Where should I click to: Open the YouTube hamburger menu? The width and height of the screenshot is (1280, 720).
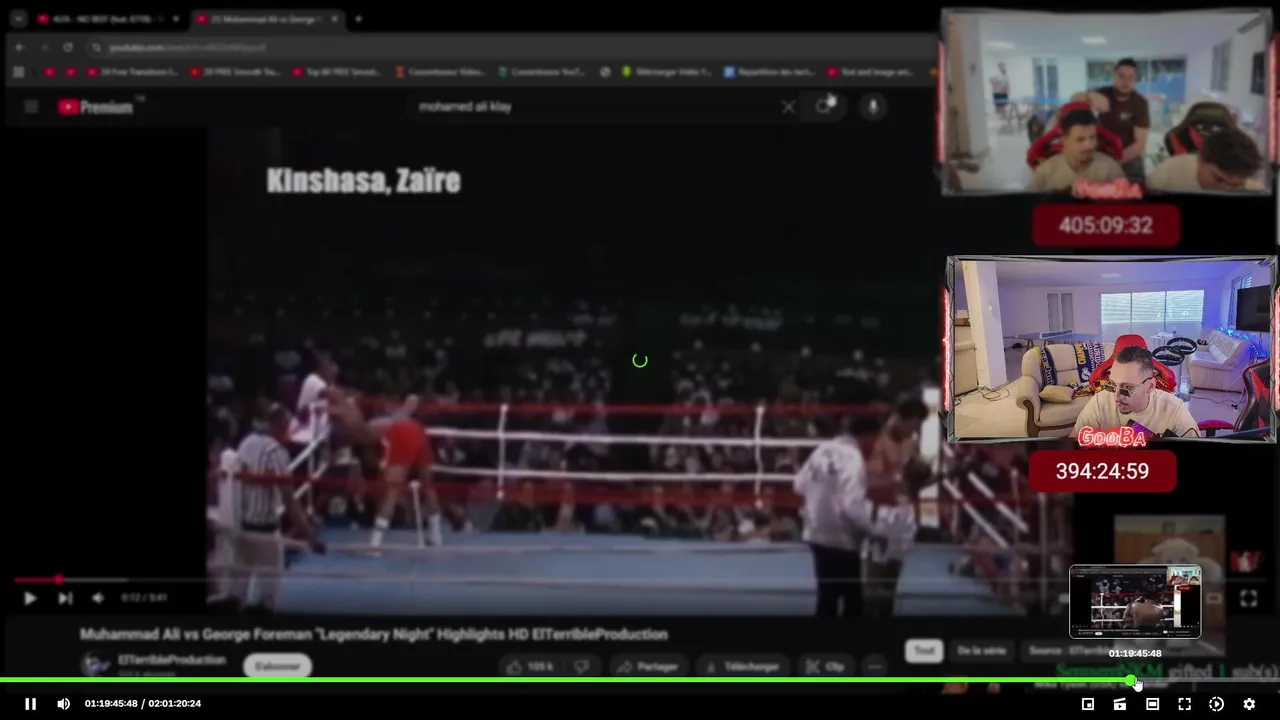click(x=31, y=106)
